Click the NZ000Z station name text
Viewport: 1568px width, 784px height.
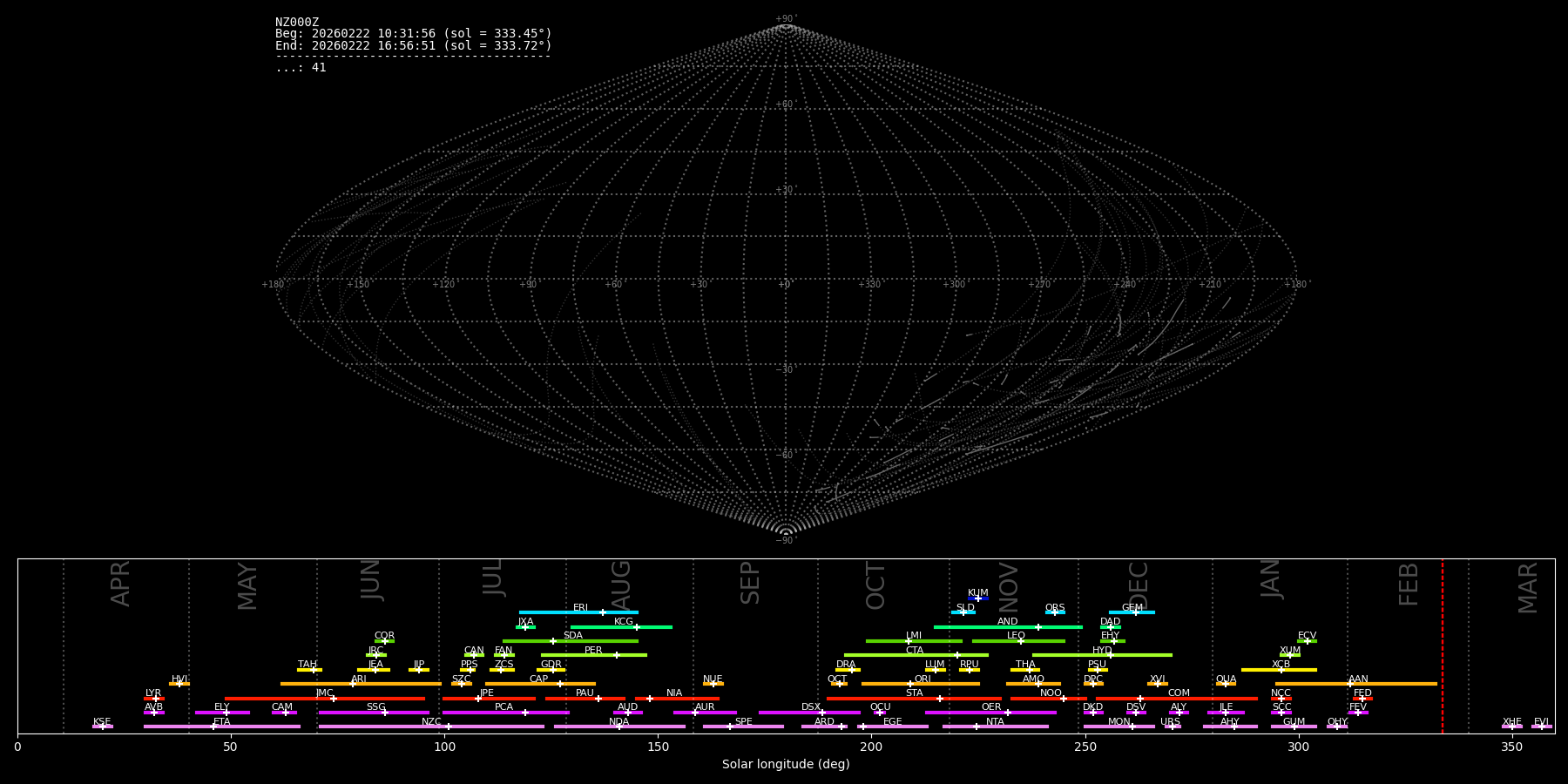[297, 23]
